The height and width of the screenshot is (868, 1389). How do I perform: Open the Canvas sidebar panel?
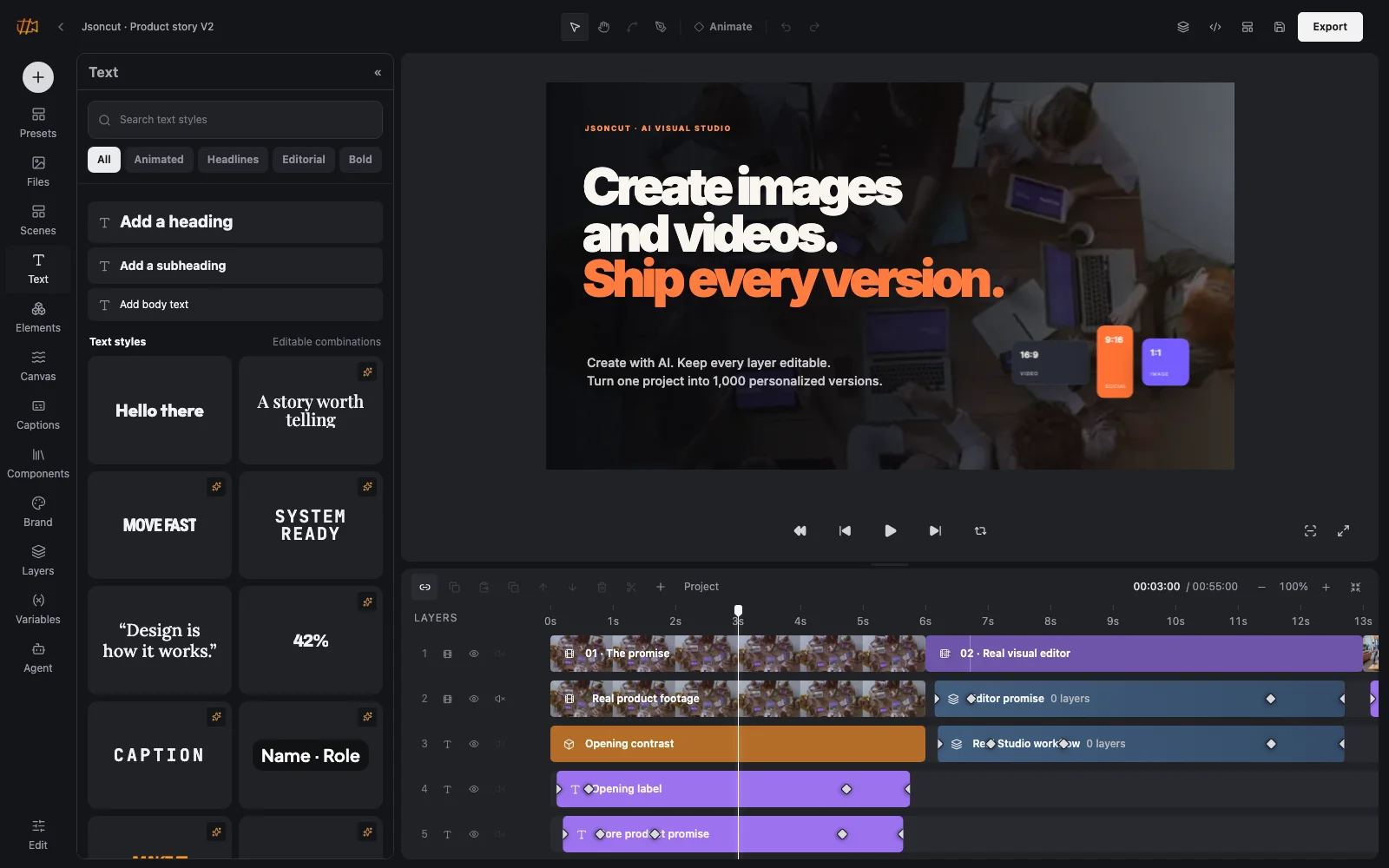38,366
